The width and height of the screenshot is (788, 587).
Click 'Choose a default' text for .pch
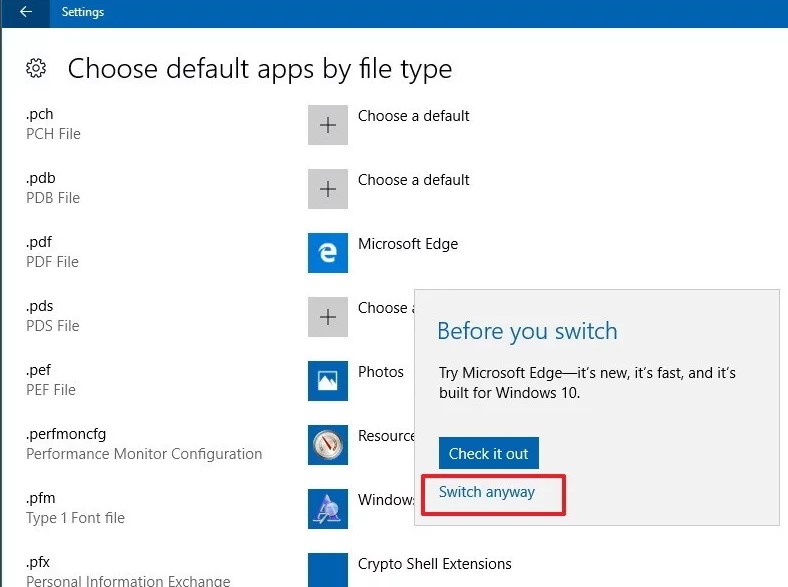pyautogui.click(x=413, y=116)
